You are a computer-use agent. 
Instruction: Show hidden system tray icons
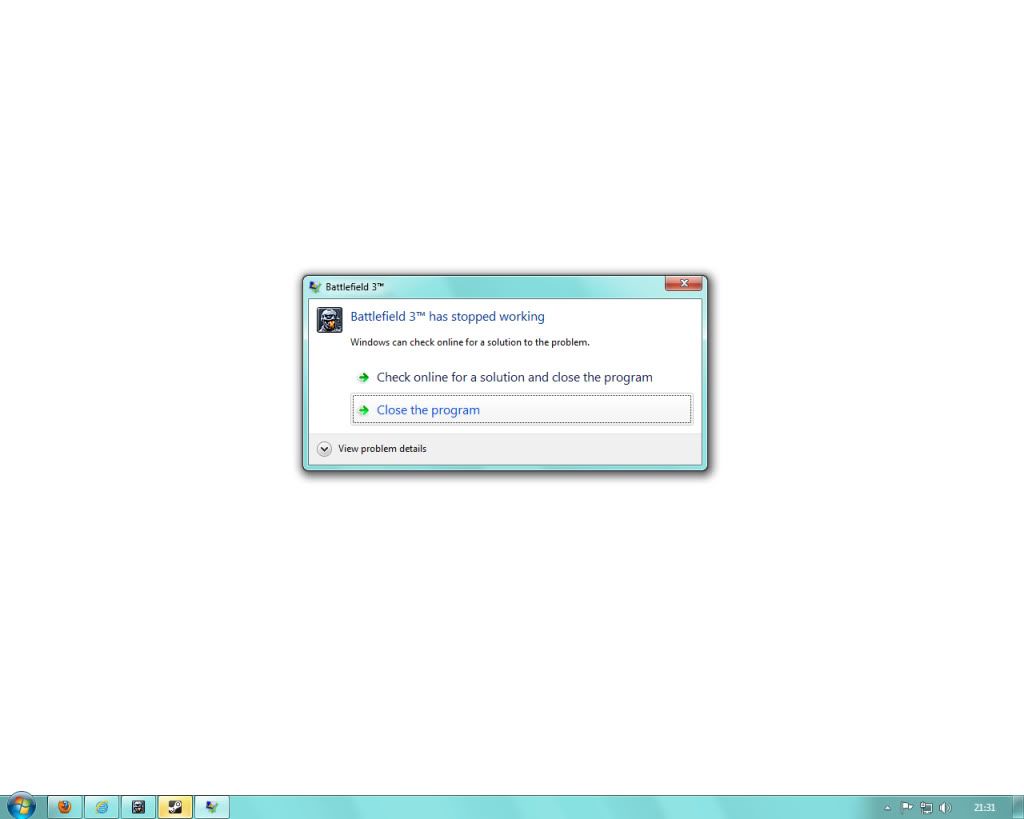[x=887, y=807]
